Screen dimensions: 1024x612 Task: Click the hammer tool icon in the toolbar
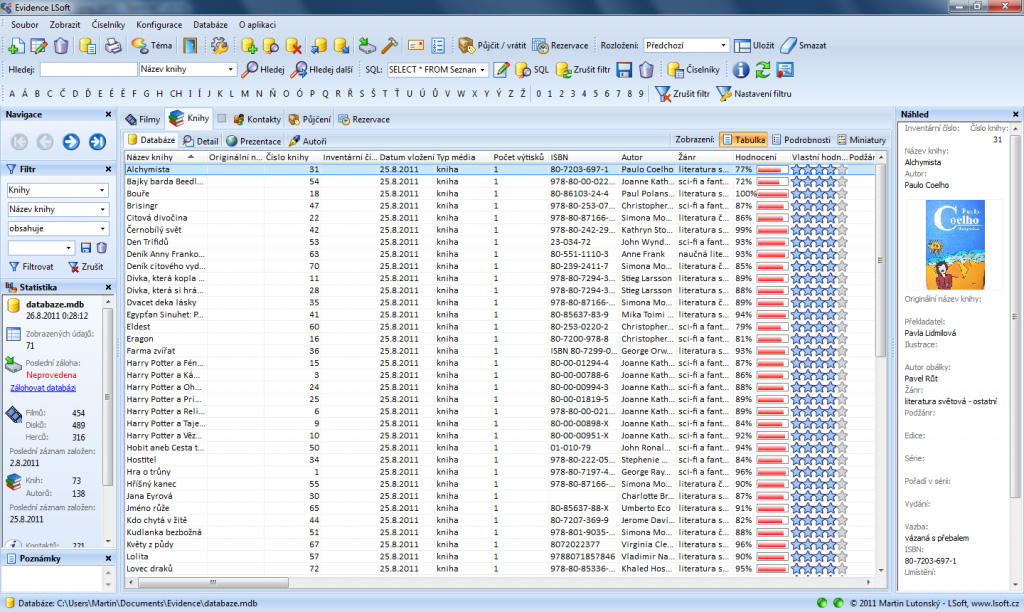click(390, 45)
